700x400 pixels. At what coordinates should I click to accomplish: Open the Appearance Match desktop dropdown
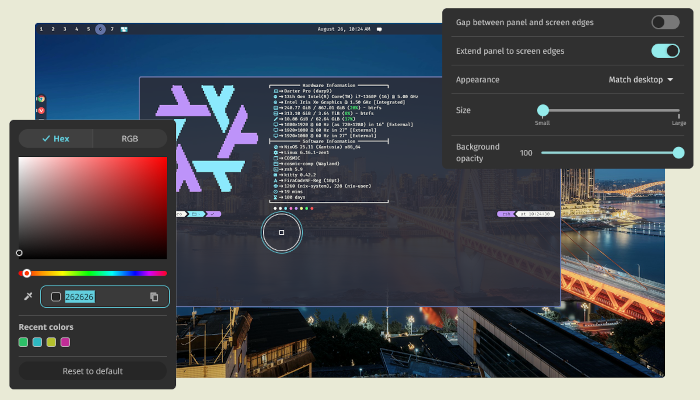[x=641, y=79]
